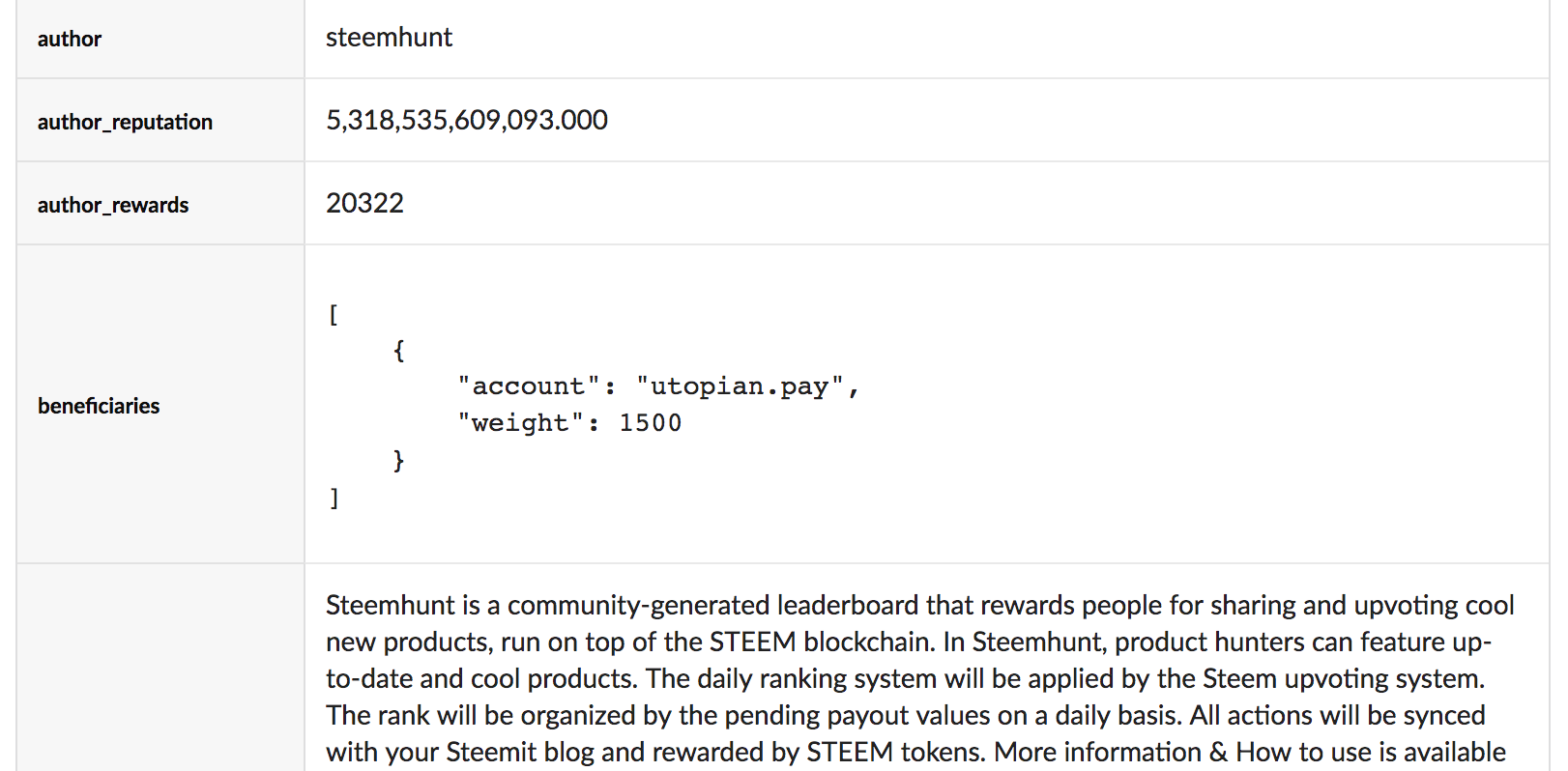Click the opening curly brace in the JSON

(x=398, y=350)
